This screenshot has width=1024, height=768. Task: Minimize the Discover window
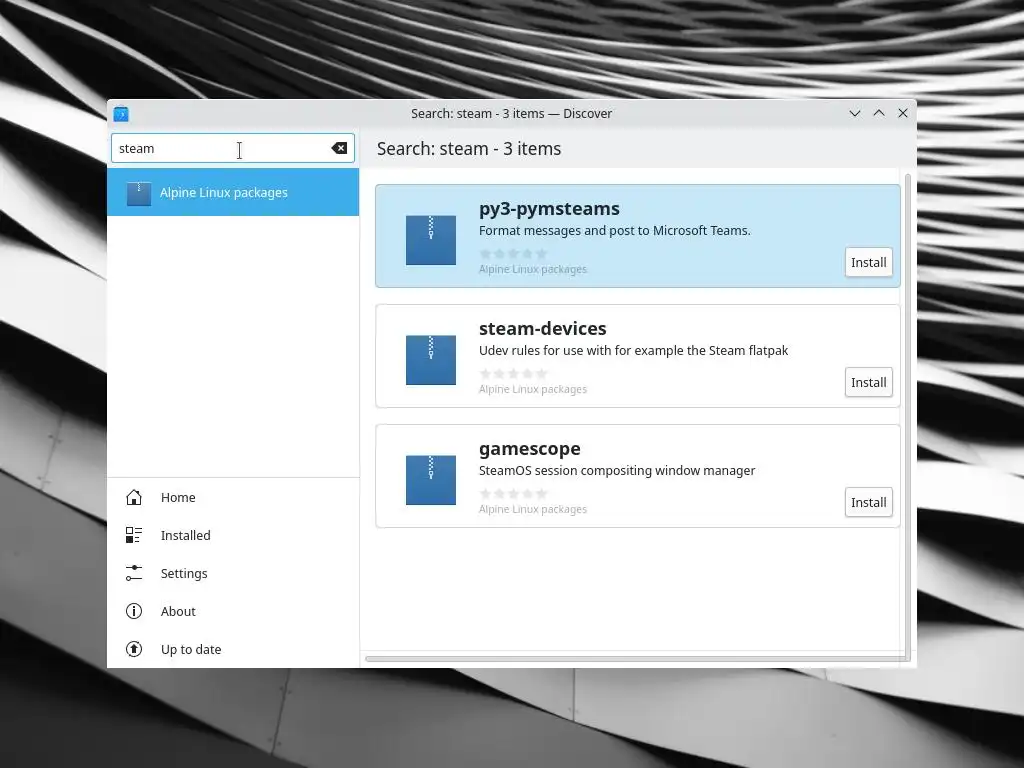tap(855, 114)
